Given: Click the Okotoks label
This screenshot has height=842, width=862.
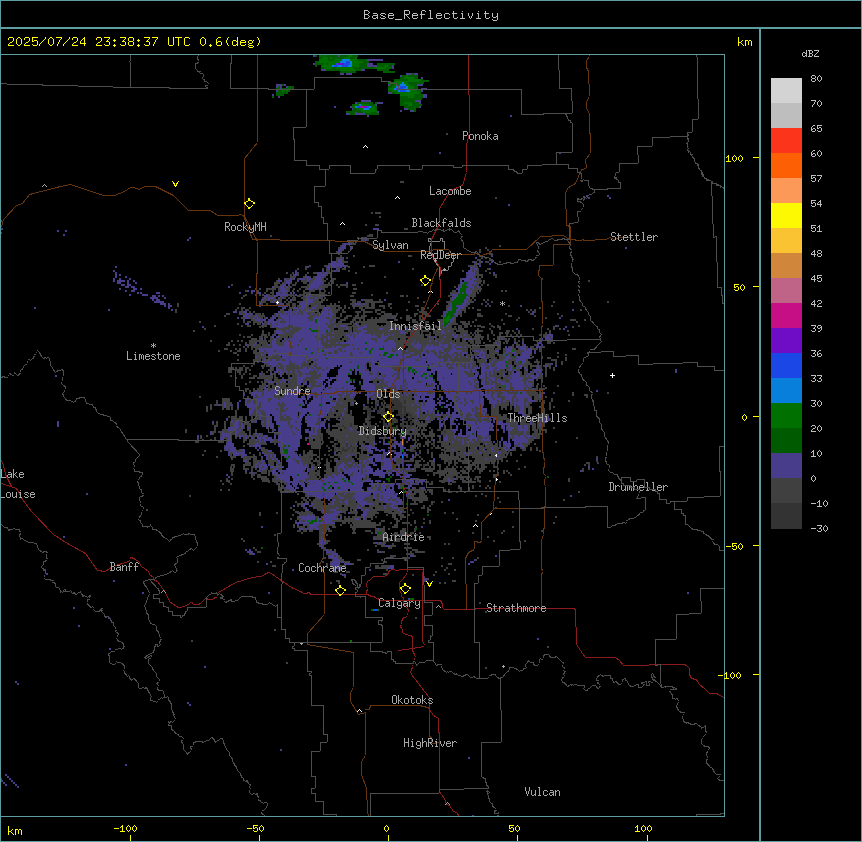Looking at the screenshot, I should pyautogui.click(x=412, y=700).
